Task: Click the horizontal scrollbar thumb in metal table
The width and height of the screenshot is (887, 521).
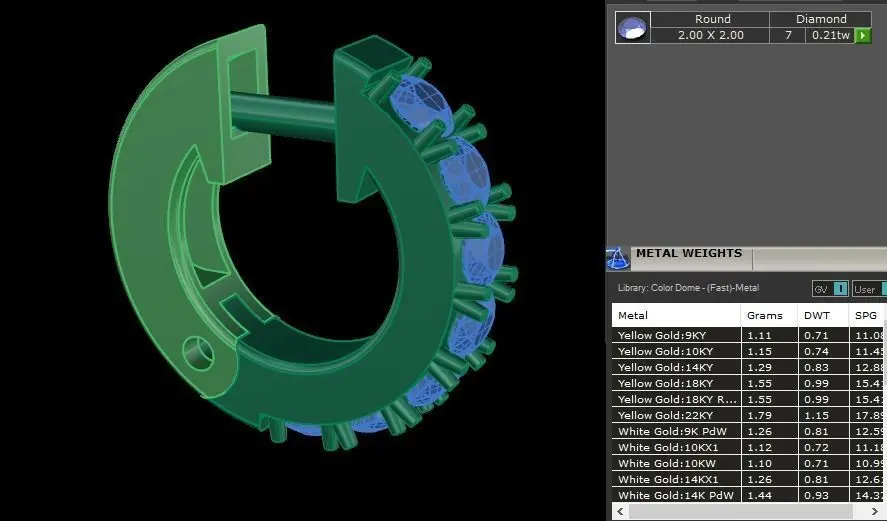Action: [741, 511]
